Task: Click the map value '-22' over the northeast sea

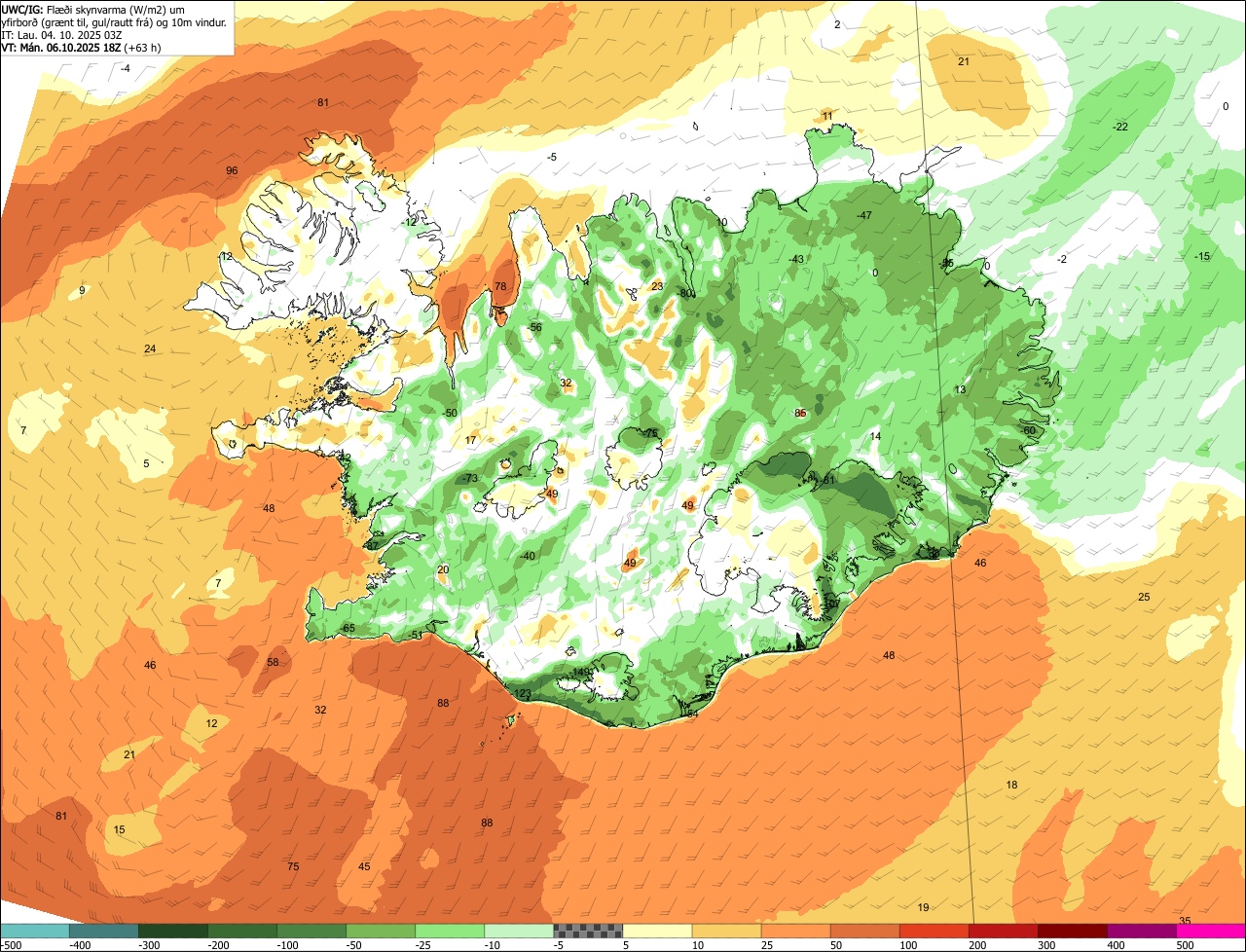Action: coord(1119,127)
